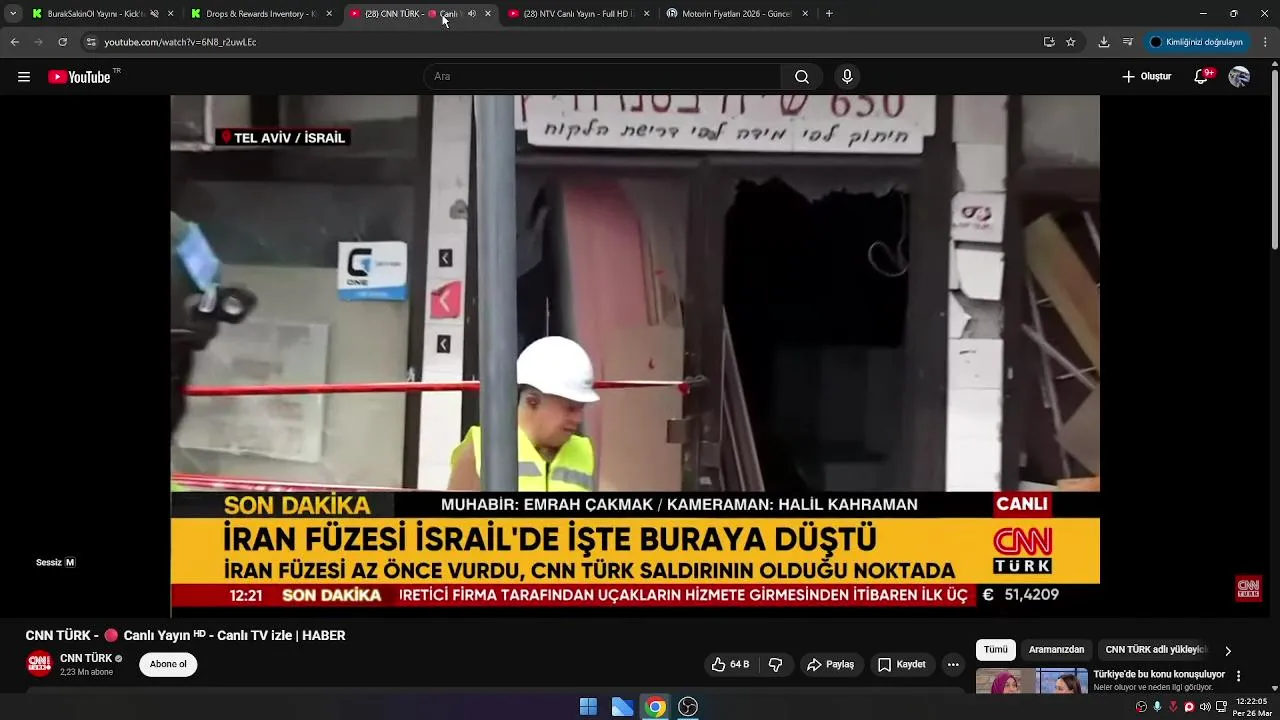Click the CNN TÜRK channel watermark on video

[1248, 588]
